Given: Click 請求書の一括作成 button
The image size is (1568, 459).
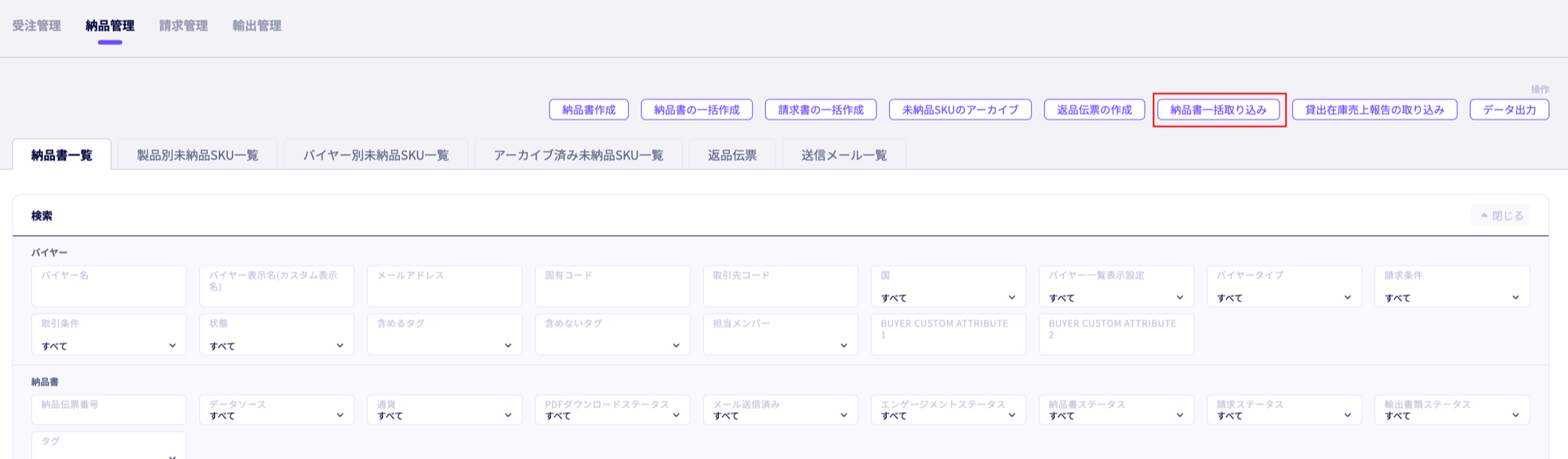Looking at the screenshot, I should tap(821, 110).
